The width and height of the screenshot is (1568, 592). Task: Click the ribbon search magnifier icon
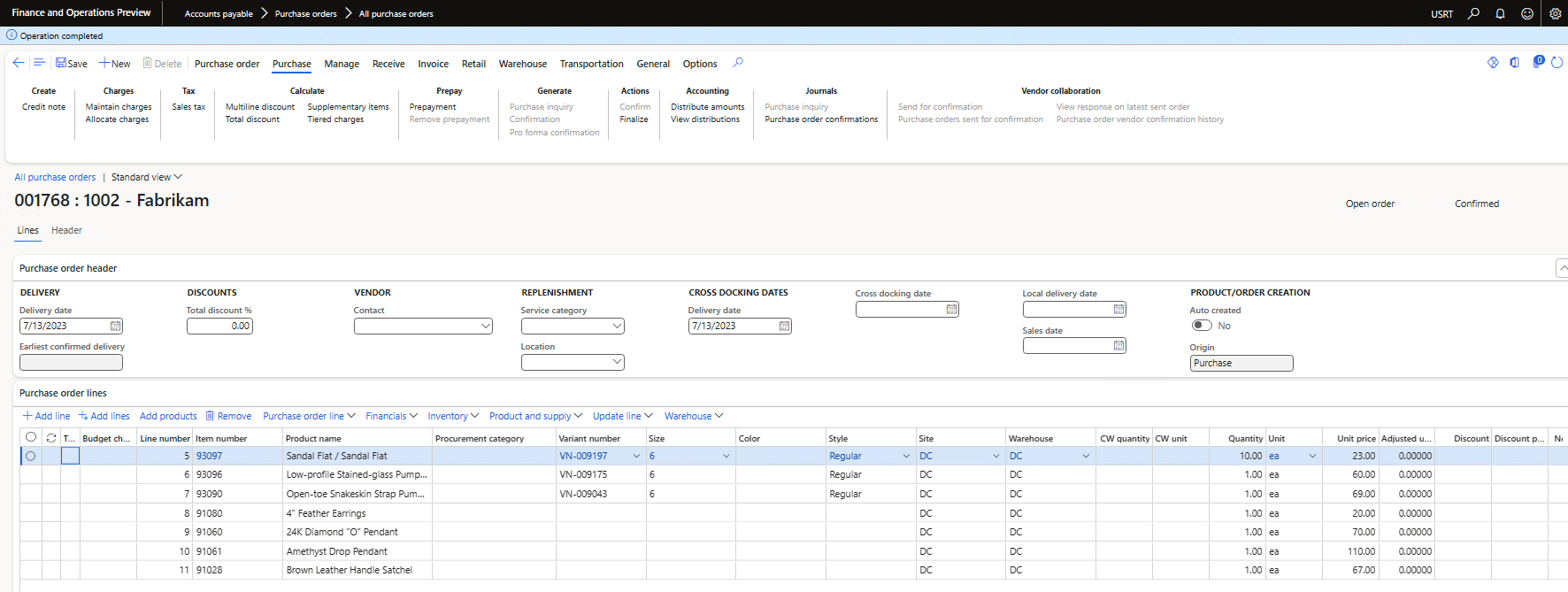(738, 63)
